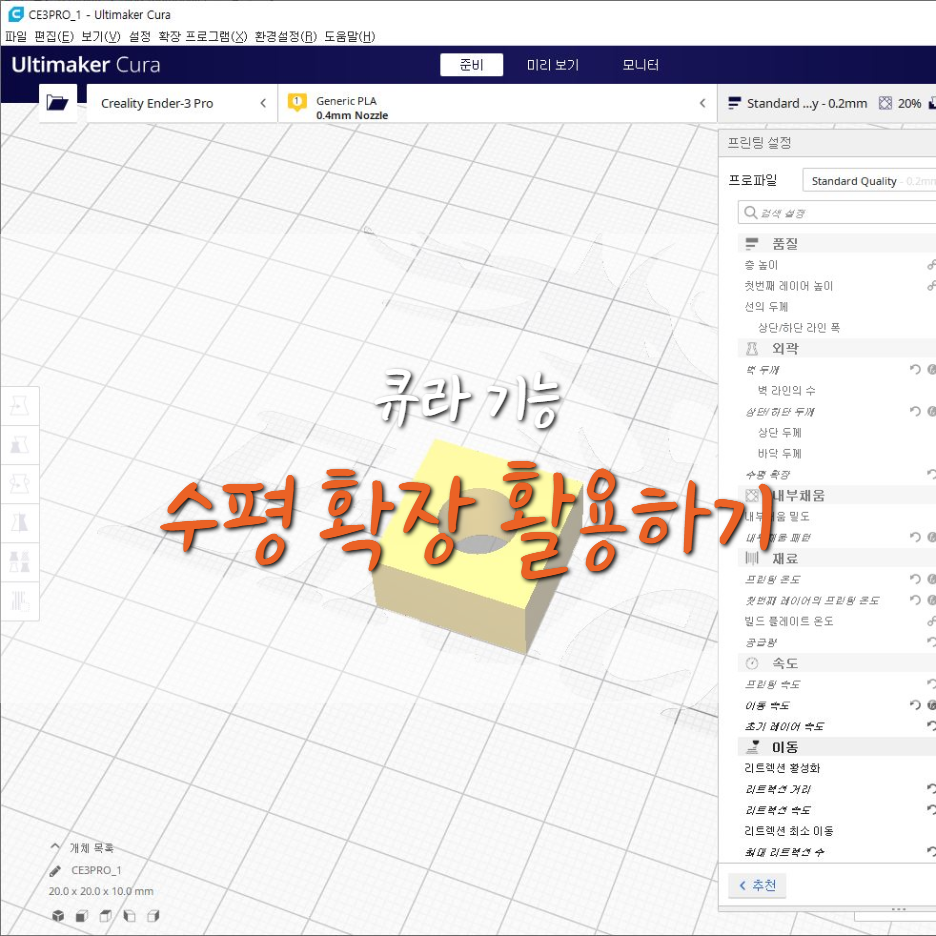This screenshot has height=936, width=936.
Task: Open the Generic PLA material selector
Action: tap(497, 103)
